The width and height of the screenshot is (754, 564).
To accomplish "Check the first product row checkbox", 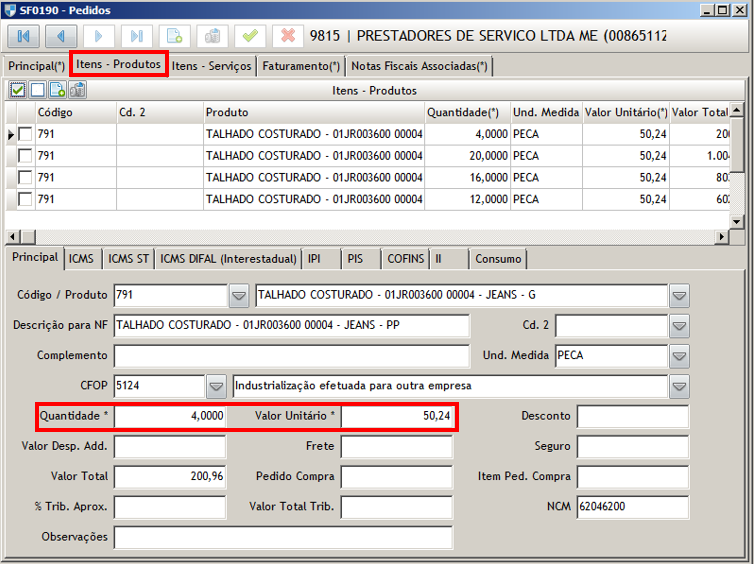I will pos(25,134).
